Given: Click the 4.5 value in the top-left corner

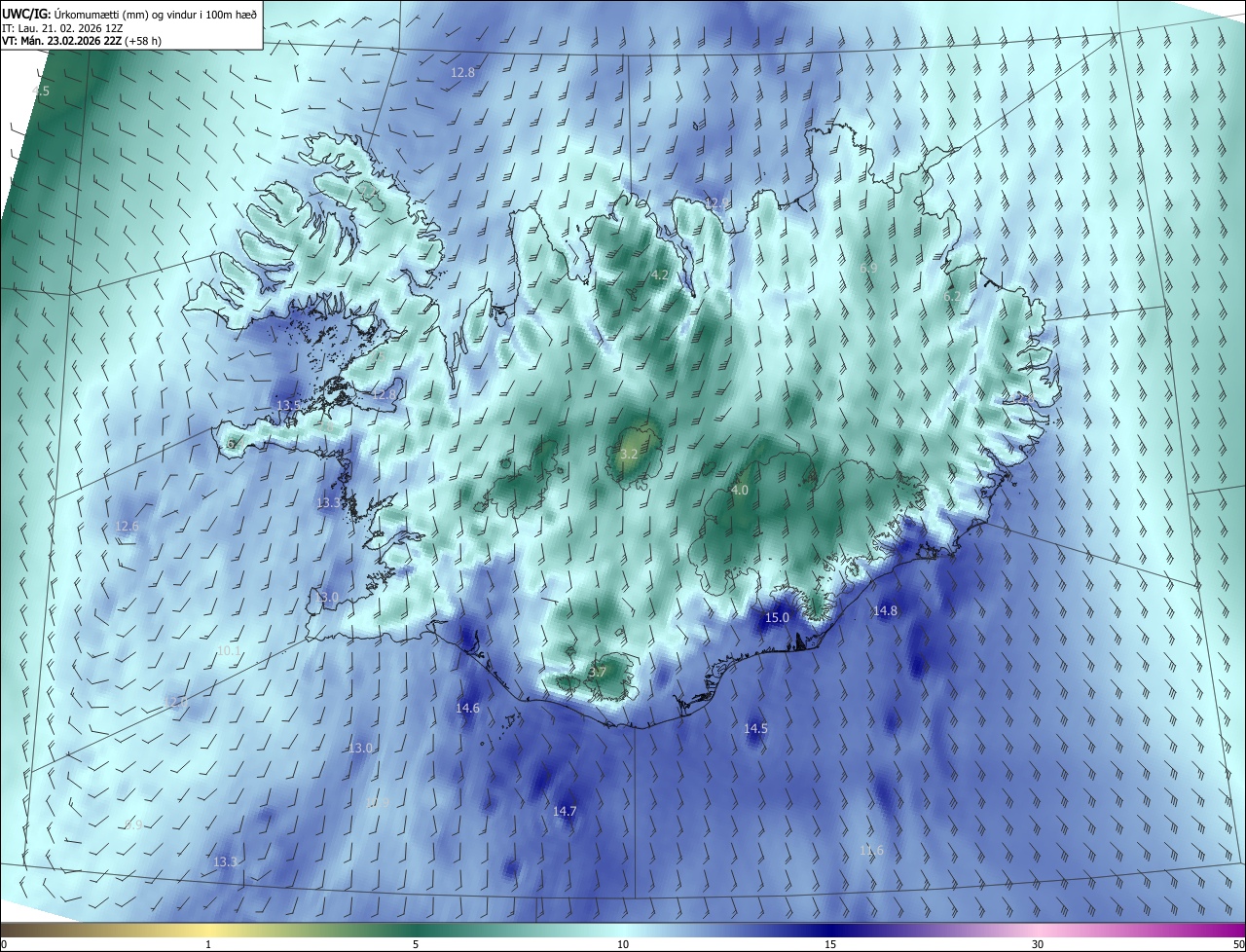Looking at the screenshot, I should (x=41, y=91).
